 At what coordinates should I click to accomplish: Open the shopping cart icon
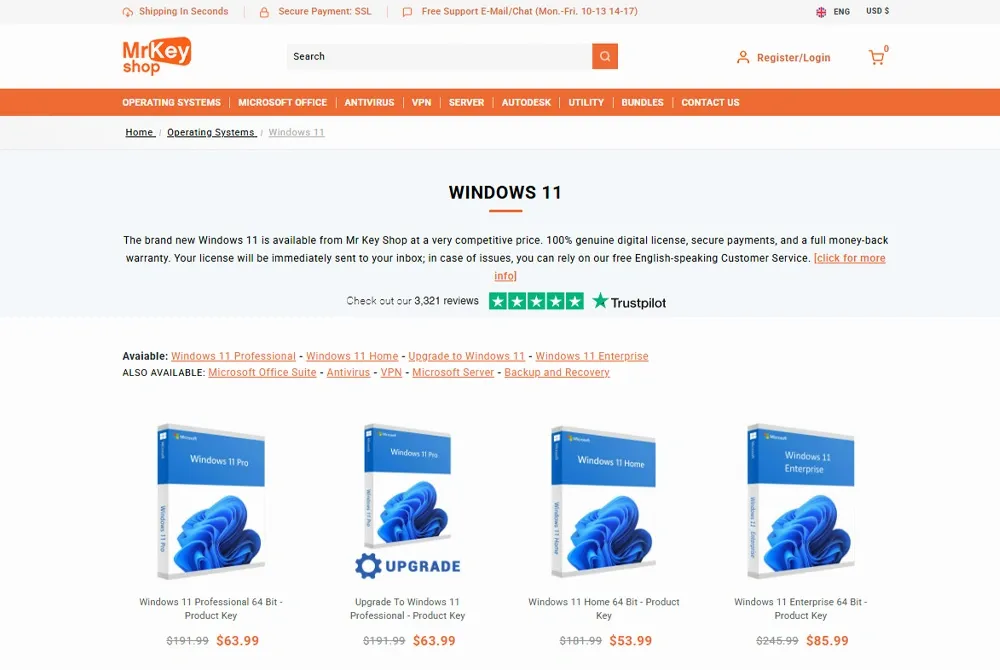[x=876, y=57]
